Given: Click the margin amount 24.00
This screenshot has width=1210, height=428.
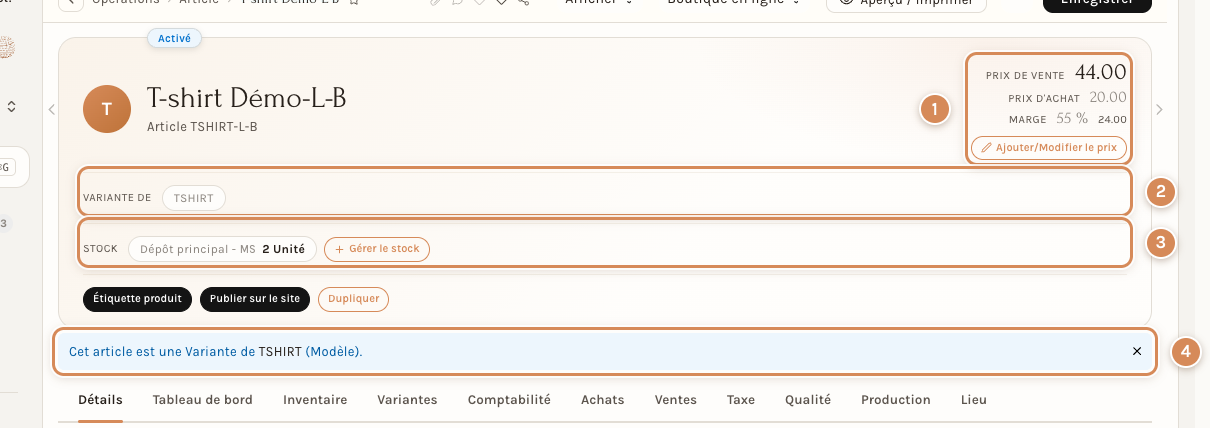Looking at the screenshot, I should (x=1112, y=119).
